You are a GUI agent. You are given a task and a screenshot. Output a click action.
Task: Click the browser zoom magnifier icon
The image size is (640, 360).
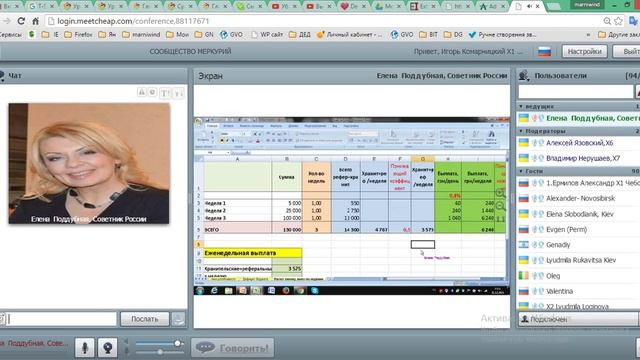[607, 21]
